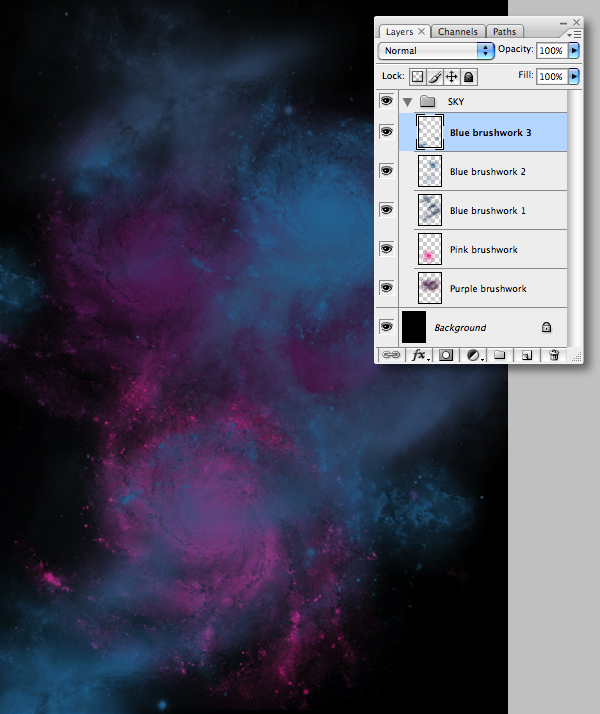
Task: Minimize the Layers palette
Action: pyautogui.click(x=563, y=22)
